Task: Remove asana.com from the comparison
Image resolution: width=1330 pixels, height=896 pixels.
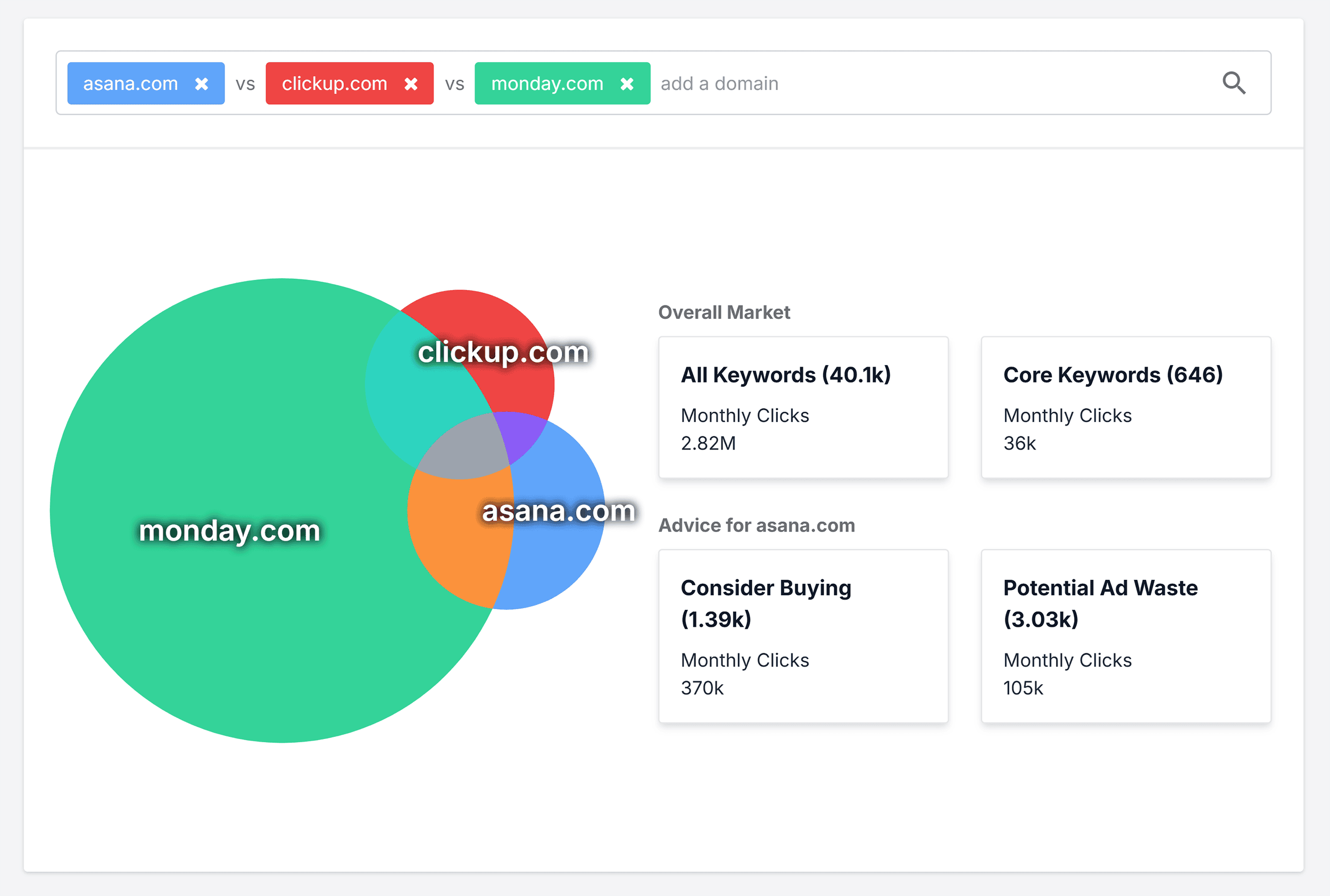Action: pos(201,84)
